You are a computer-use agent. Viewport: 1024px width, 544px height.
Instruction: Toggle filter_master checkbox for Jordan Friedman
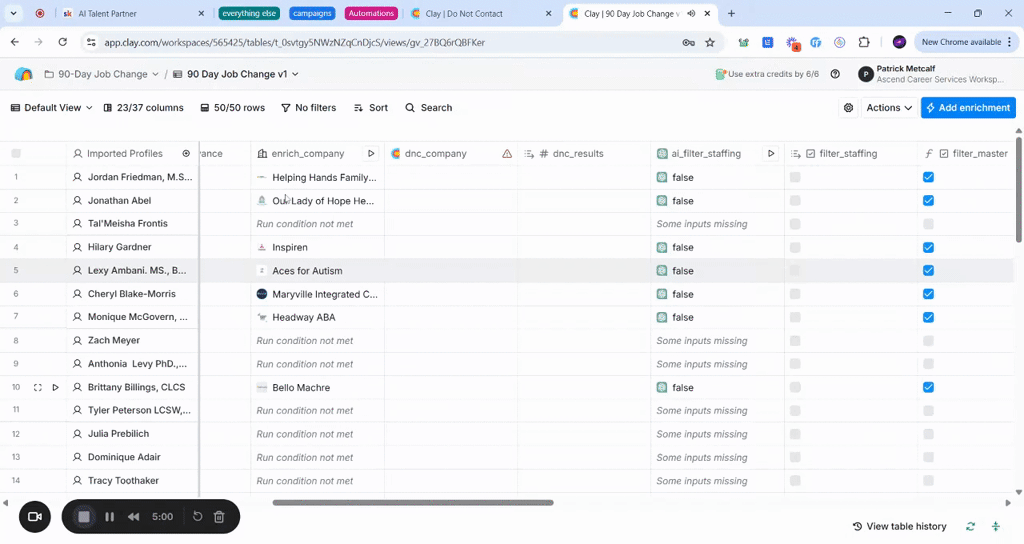point(928,177)
